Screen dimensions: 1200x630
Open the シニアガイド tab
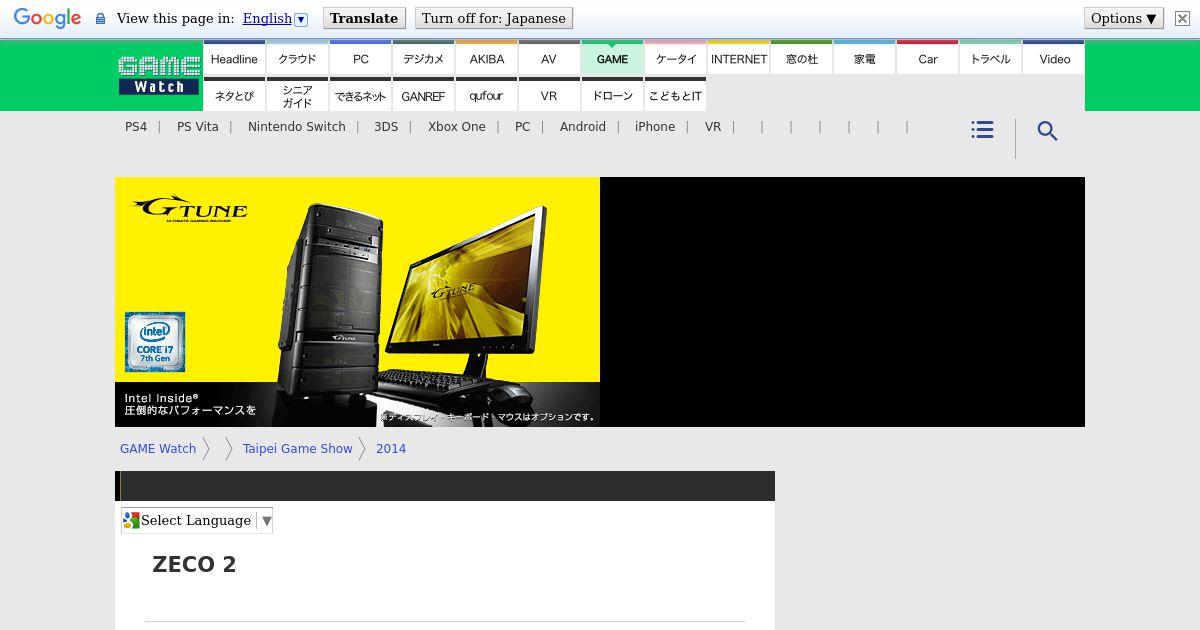point(297,95)
